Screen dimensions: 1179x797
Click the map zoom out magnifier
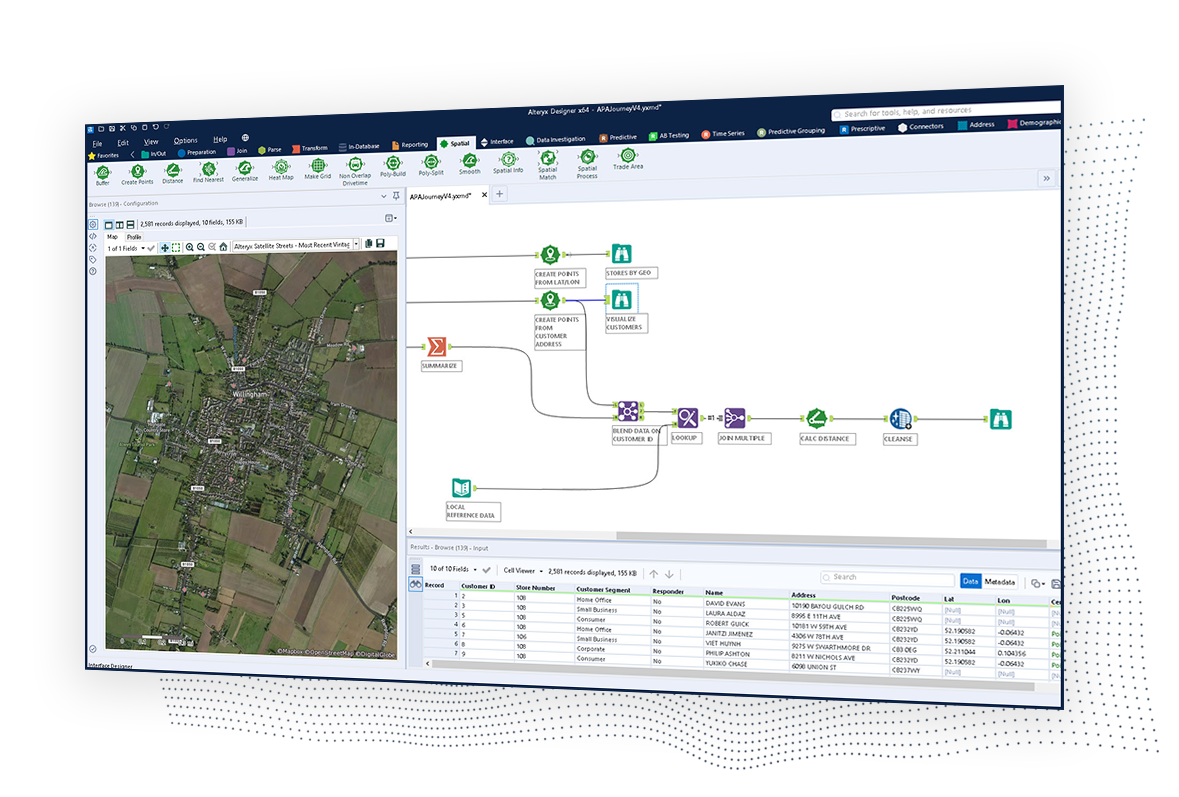click(x=201, y=247)
